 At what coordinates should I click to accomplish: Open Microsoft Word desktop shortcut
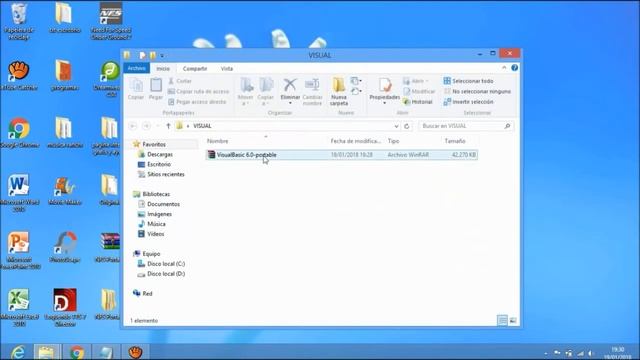coord(19,193)
